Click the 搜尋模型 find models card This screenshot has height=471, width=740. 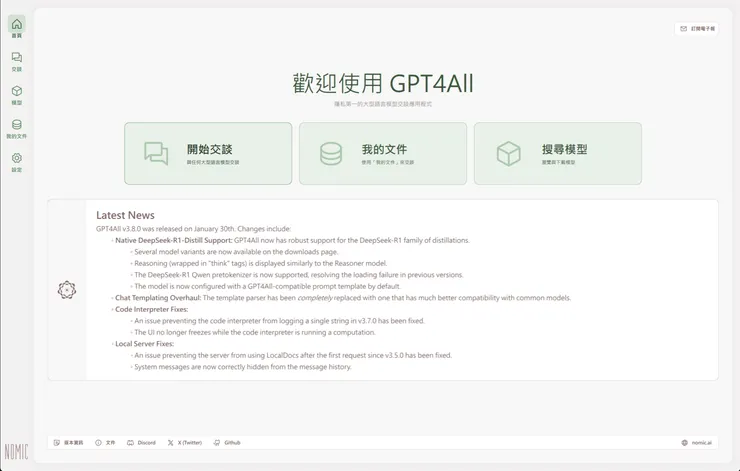pyautogui.click(x=558, y=153)
